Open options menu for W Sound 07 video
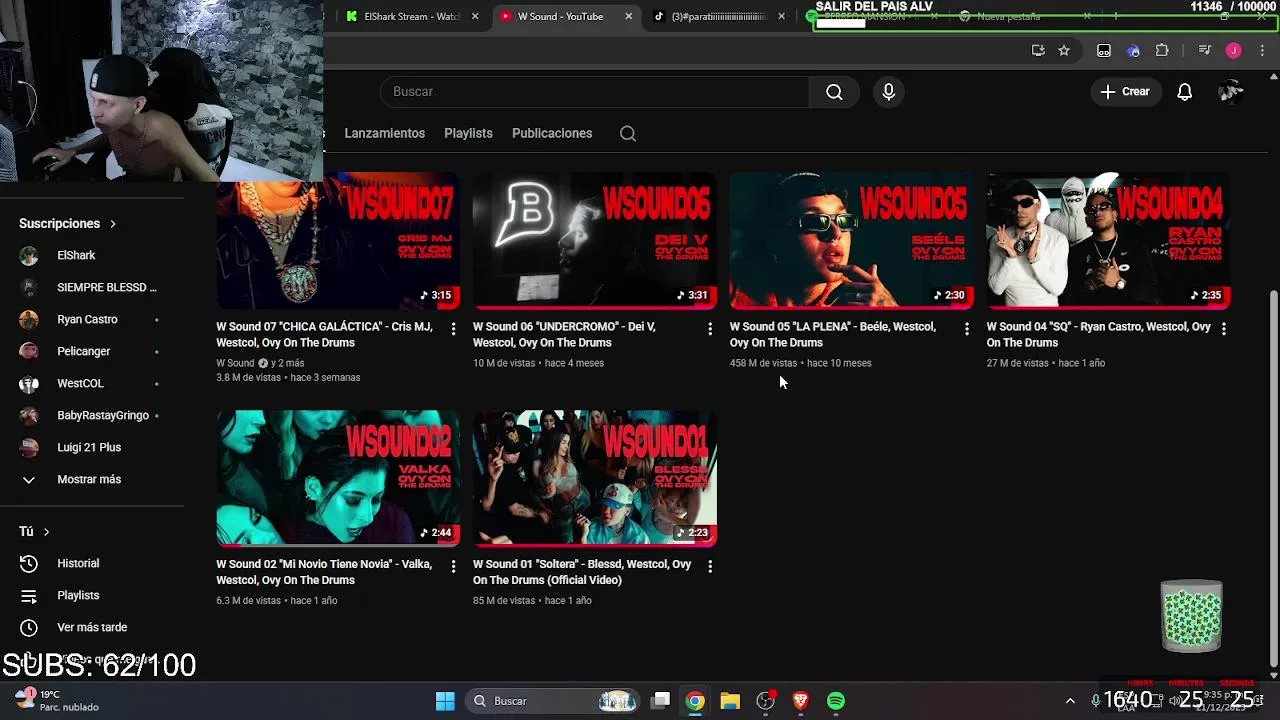The width and height of the screenshot is (1280, 720). [453, 328]
